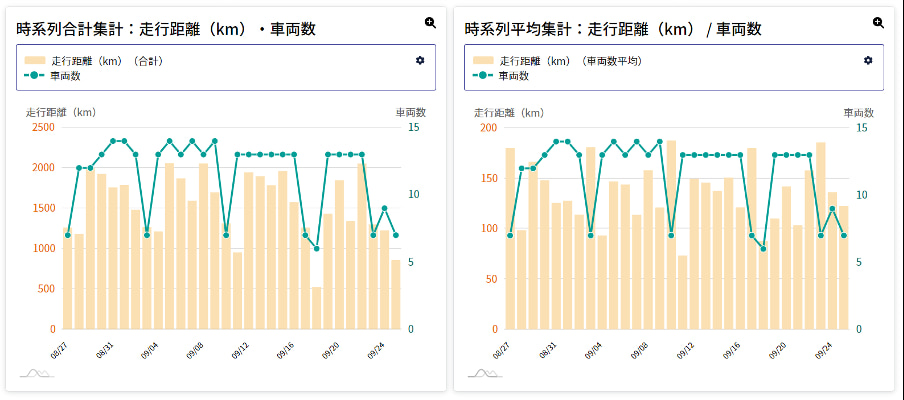Image resolution: width=904 pixels, height=400 pixels.
Task: Click the green 車両数 line marker in the right legend
Action: [483, 76]
